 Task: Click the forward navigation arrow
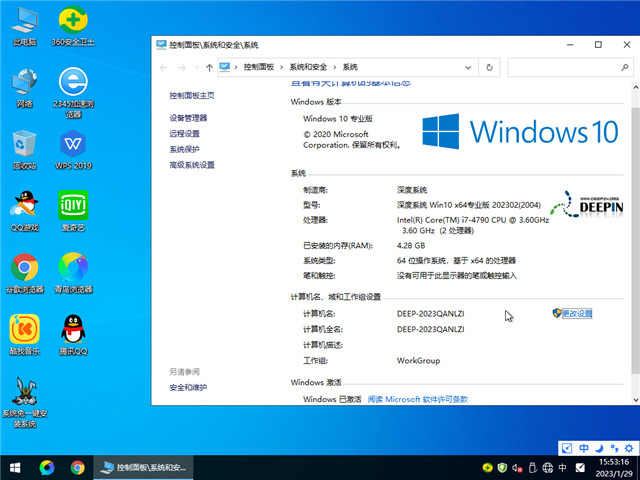(x=182, y=67)
